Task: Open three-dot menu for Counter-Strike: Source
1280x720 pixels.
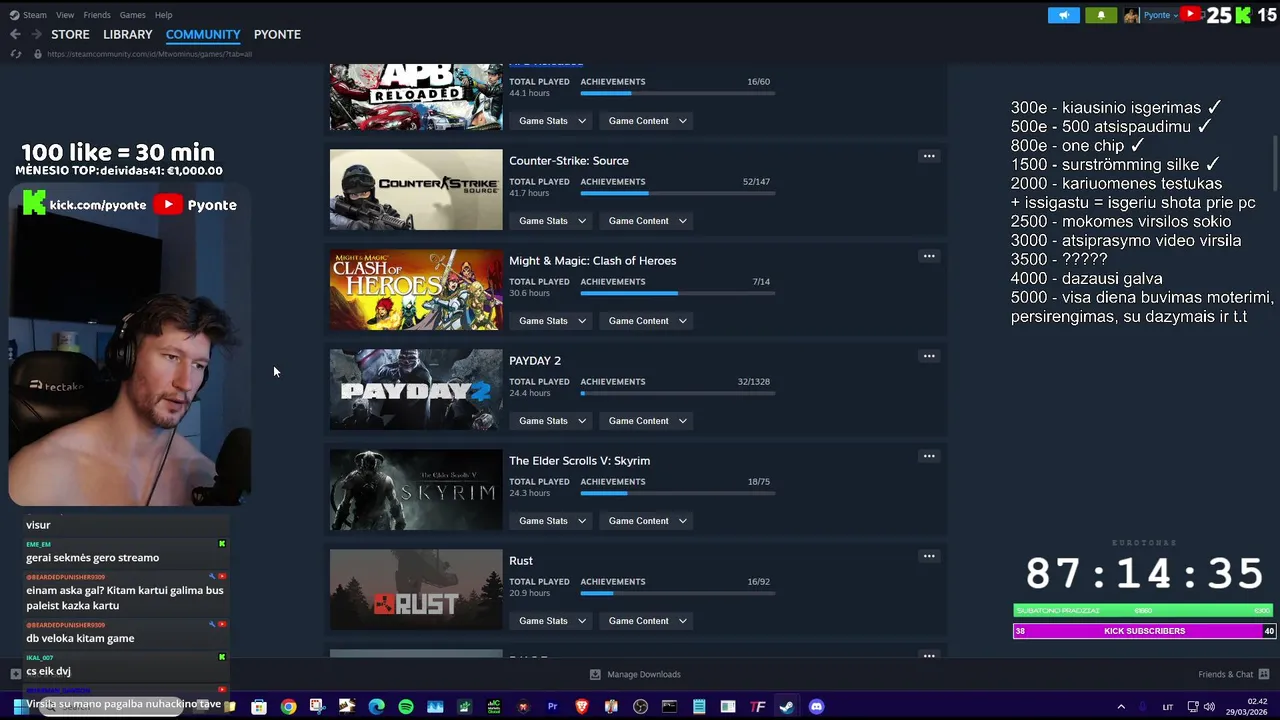Action: coord(929,156)
